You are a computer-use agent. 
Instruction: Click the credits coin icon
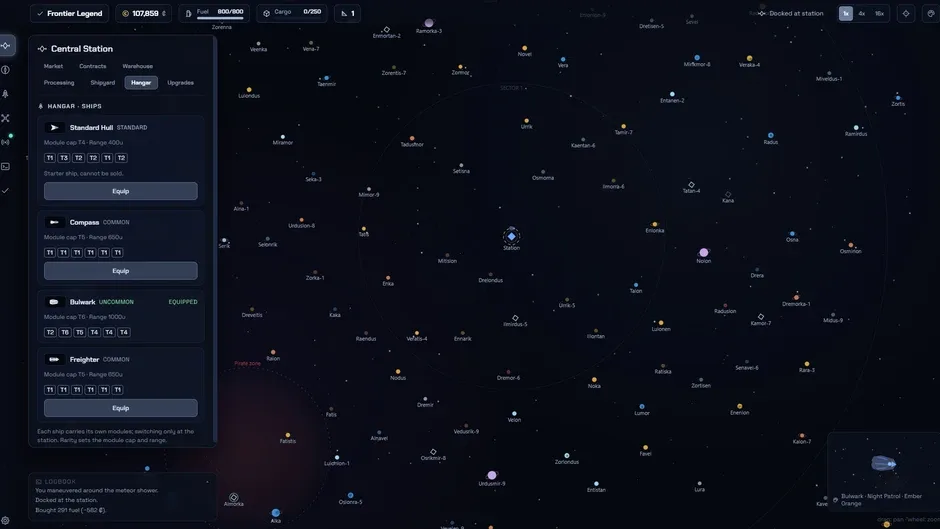125,13
